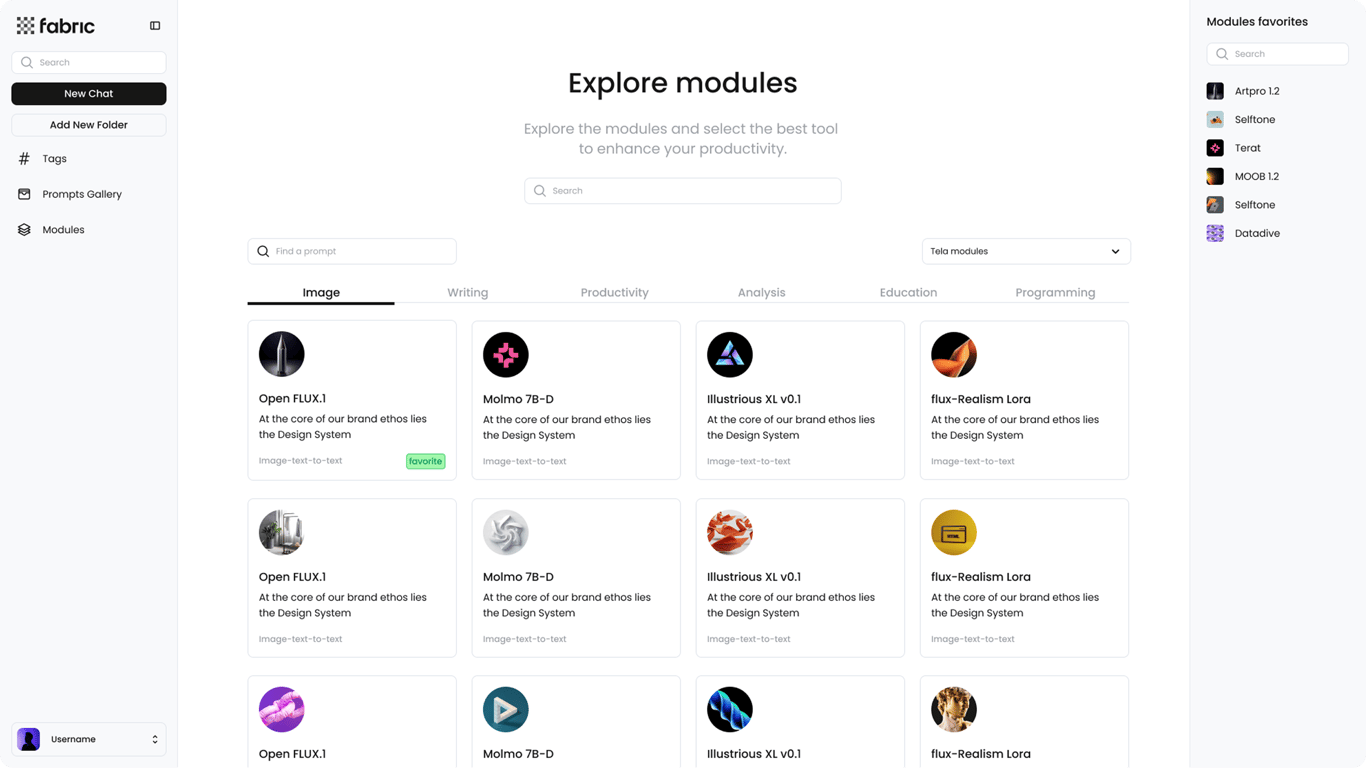The width and height of the screenshot is (1366, 768).
Task: Click the yellow card flux-Realism Lora icon
Action: tap(954, 532)
